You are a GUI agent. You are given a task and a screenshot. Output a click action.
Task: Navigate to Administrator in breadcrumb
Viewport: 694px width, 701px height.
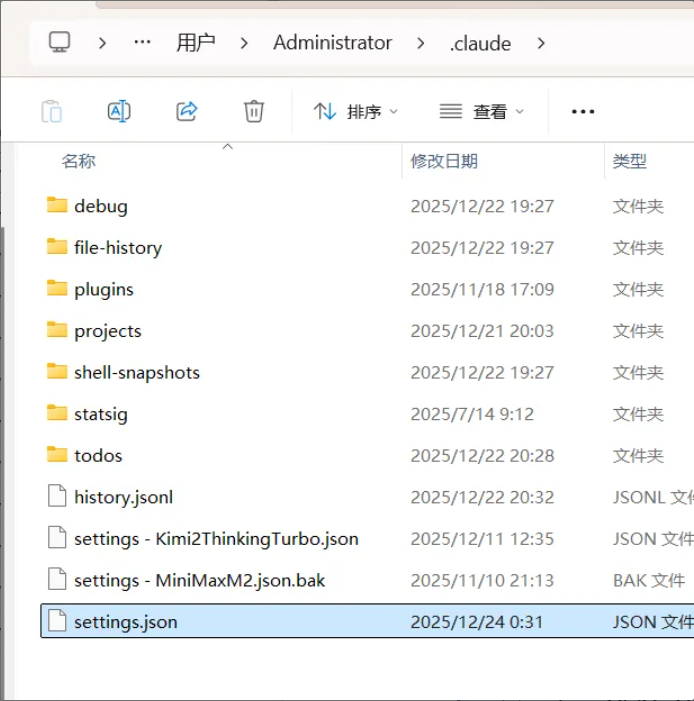point(333,43)
